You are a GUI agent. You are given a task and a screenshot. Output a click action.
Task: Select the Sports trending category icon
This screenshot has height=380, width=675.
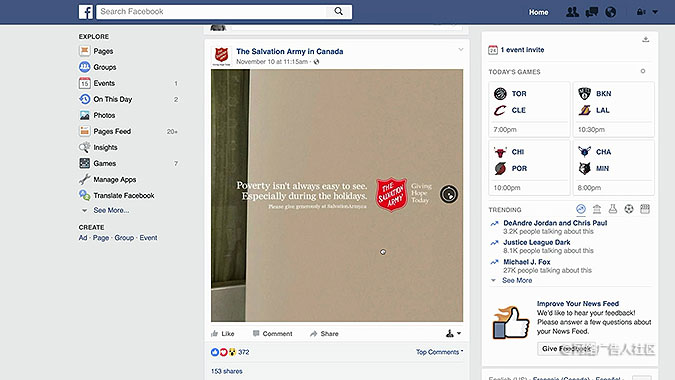tap(629, 209)
